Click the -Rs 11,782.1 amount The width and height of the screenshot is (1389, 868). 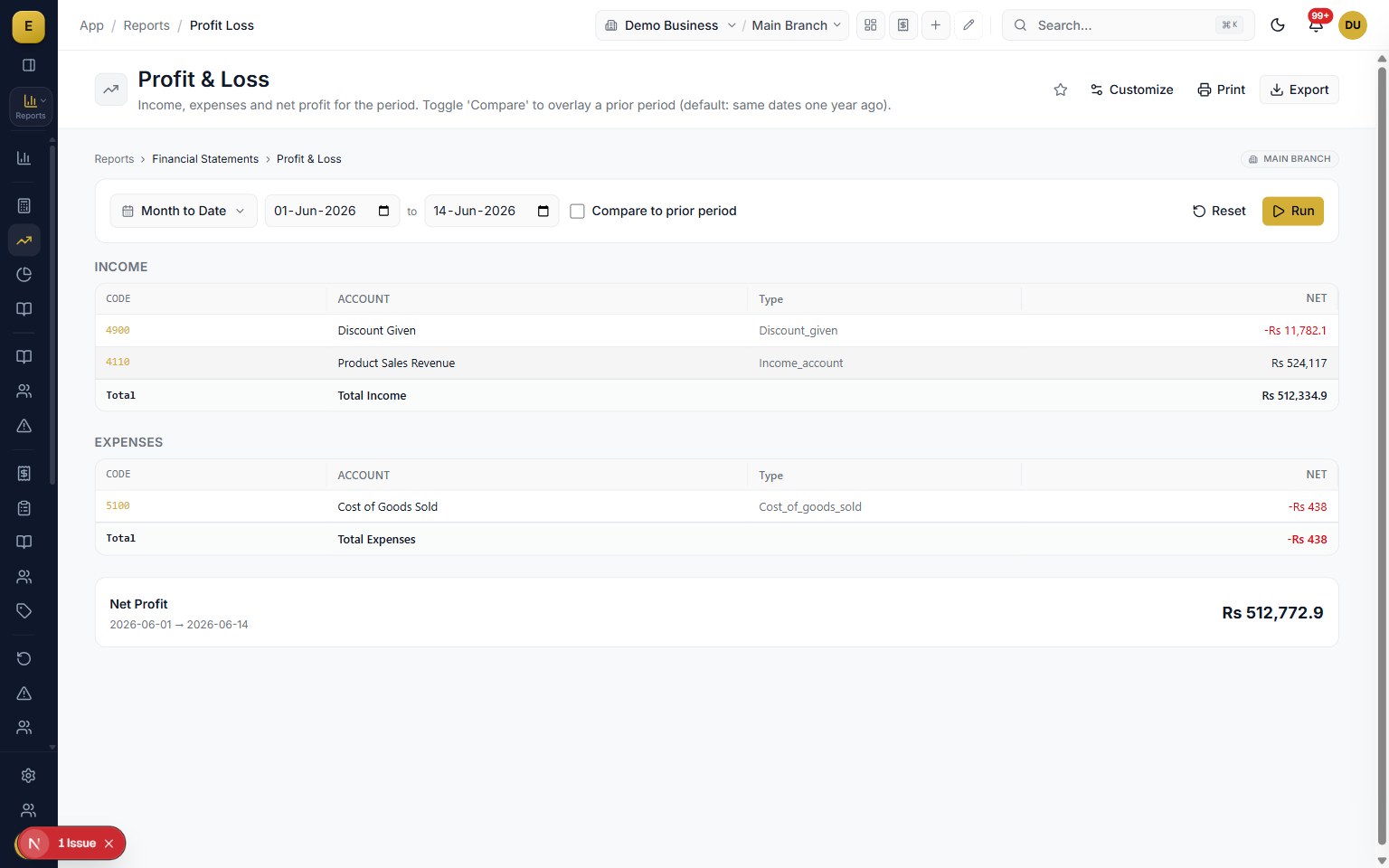[x=1295, y=331]
